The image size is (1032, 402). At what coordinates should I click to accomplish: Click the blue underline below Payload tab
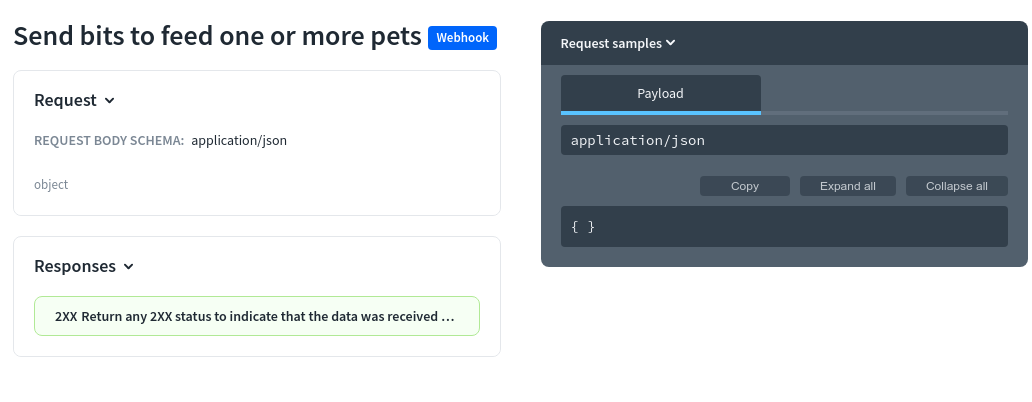[660, 113]
